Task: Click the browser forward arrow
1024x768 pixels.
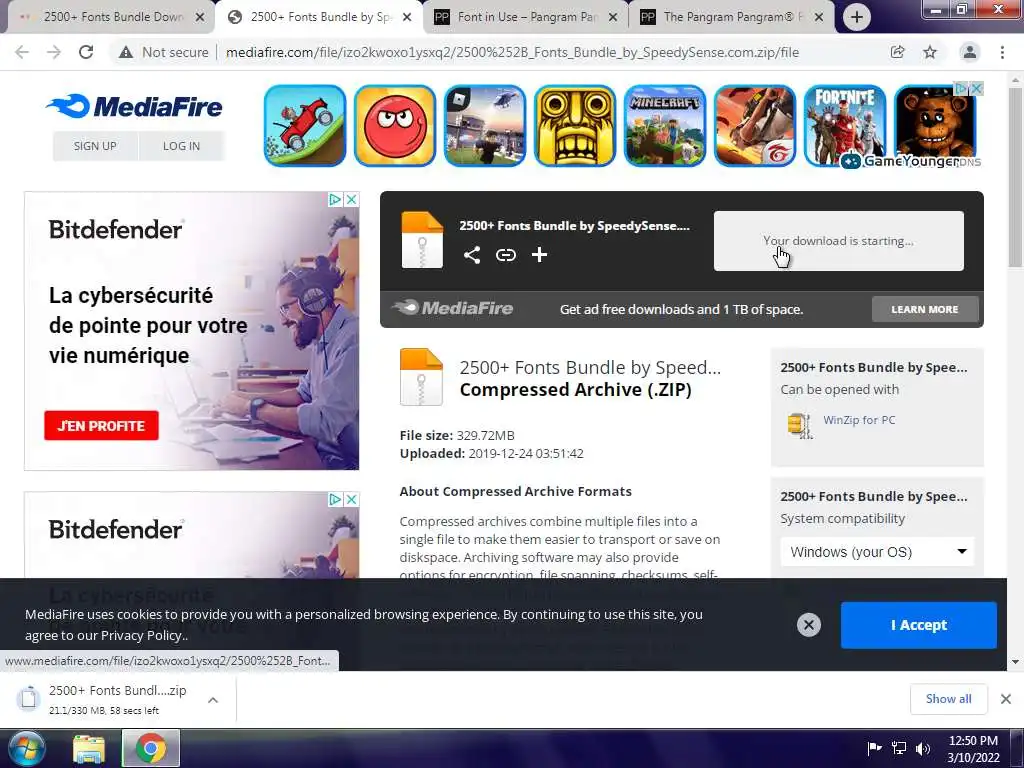Action: [54, 52]
